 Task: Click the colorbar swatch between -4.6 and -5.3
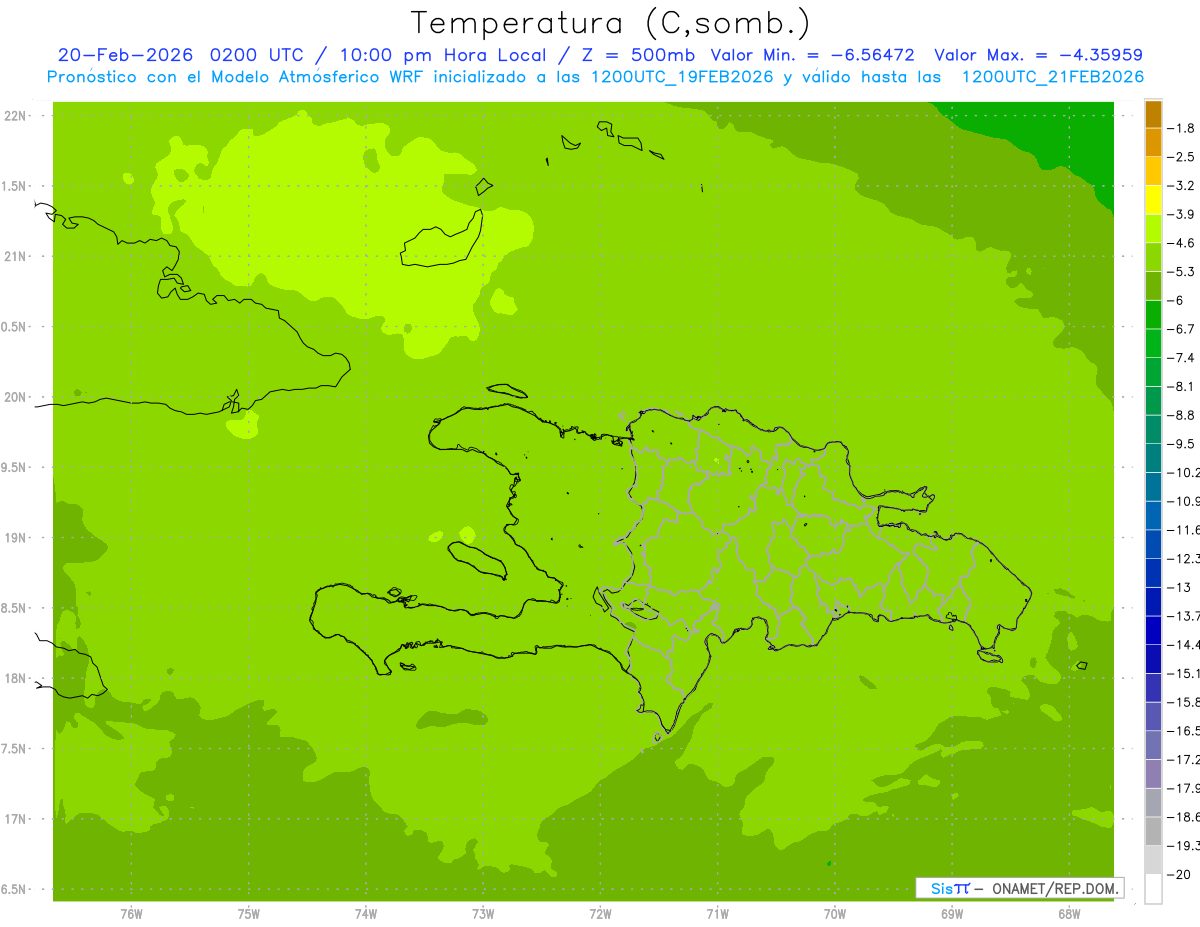[x=1153, y=257]
